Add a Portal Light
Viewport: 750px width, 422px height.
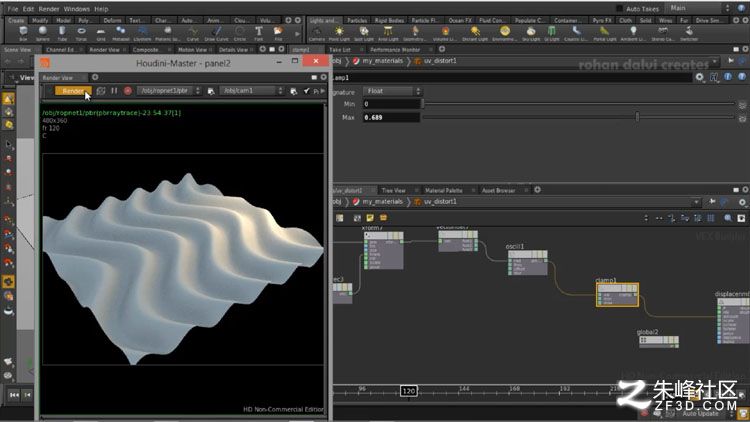(x=605, y=33)
